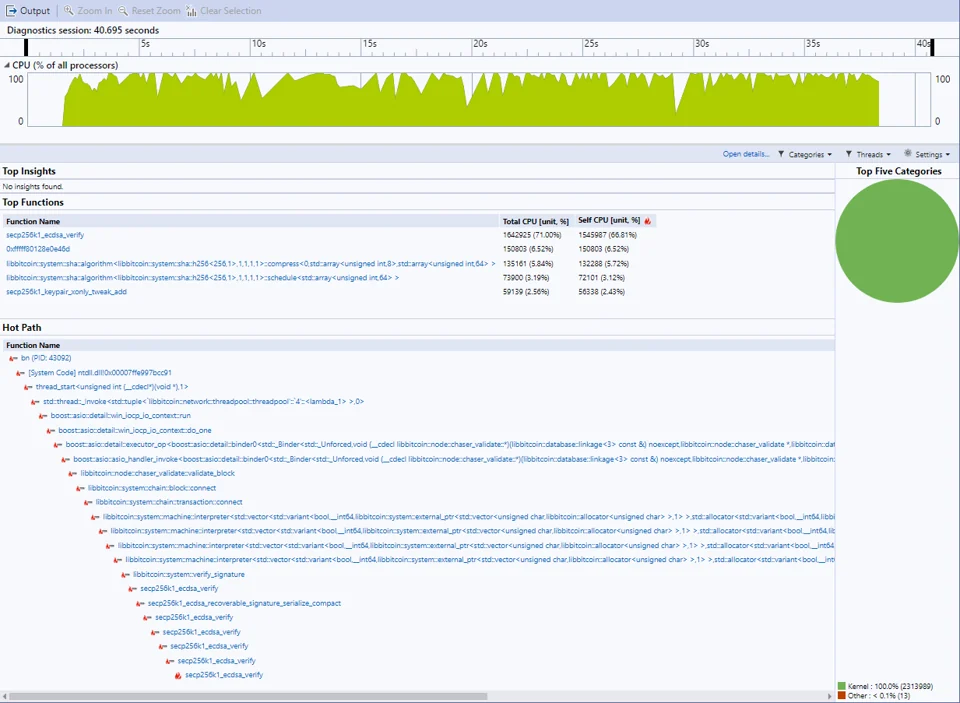Select the [System Code] ntdll.dll row
The image size is (960, 703).
100,373
